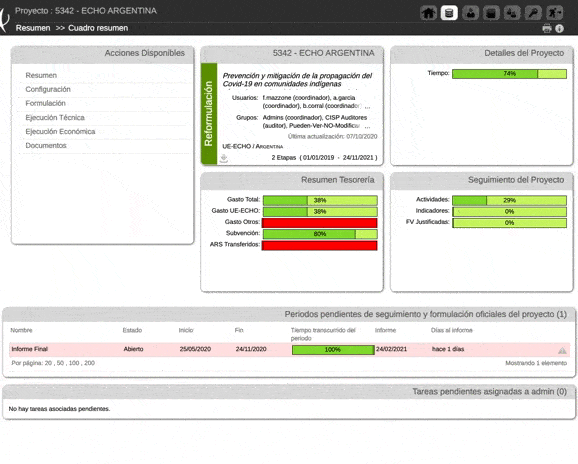
Task: Open the single-person icon next to the database icon
Action: (470, 13)
